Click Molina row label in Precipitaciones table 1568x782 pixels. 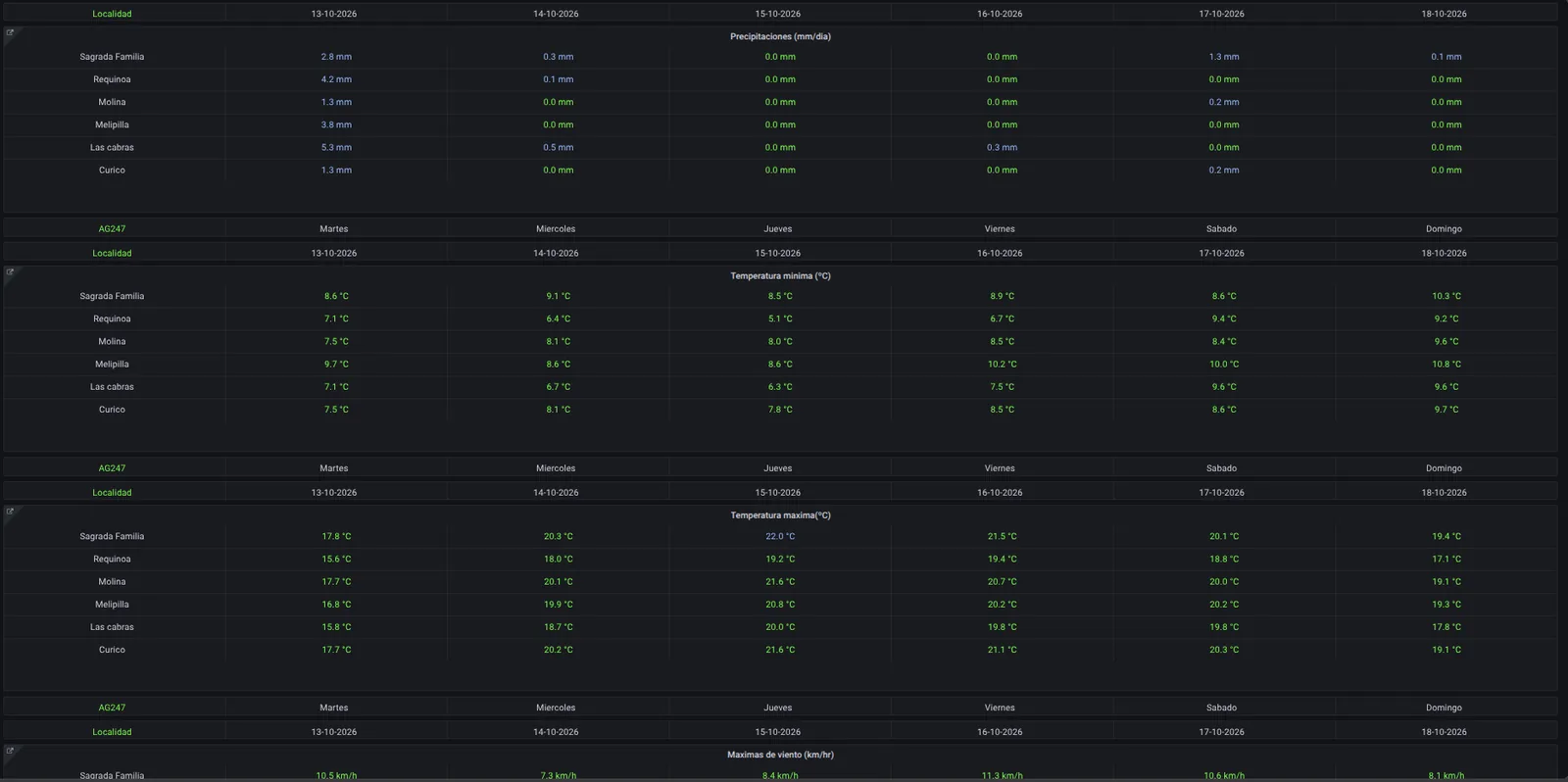coord(112,102)
